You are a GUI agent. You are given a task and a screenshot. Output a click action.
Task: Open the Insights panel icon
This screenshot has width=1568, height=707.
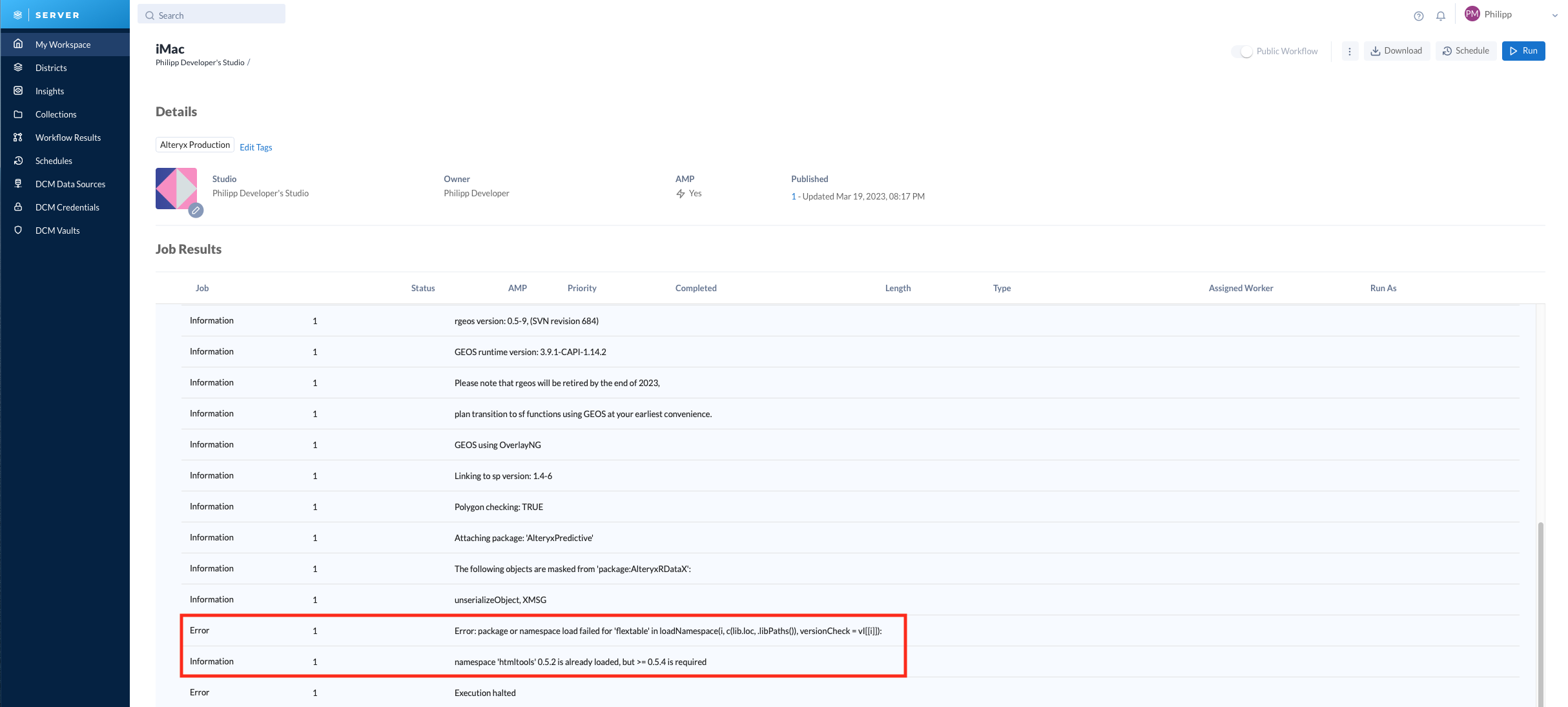tap(19, 90)
